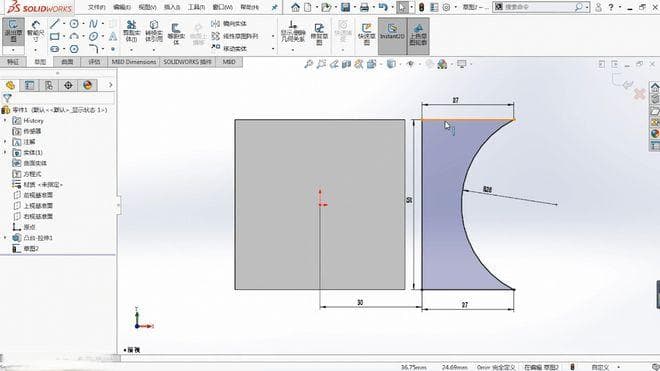660x371 pixels.
Task: Open the FeatureManager design tree tab
Action: [x=11, y=85]
